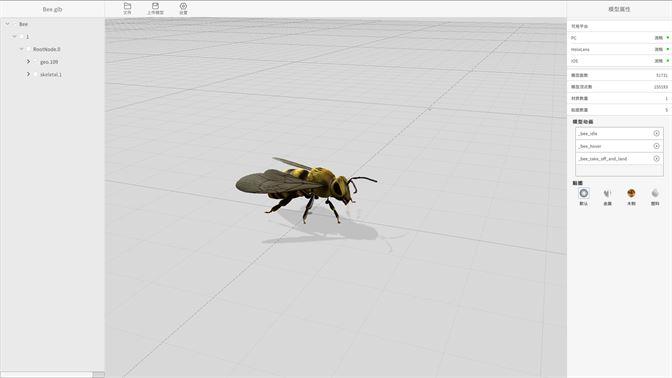Collapse the Bee tree node
Image resolution: width=672 pixels, height=378 pixels.
pyautogui.click(x=7, y=24)
